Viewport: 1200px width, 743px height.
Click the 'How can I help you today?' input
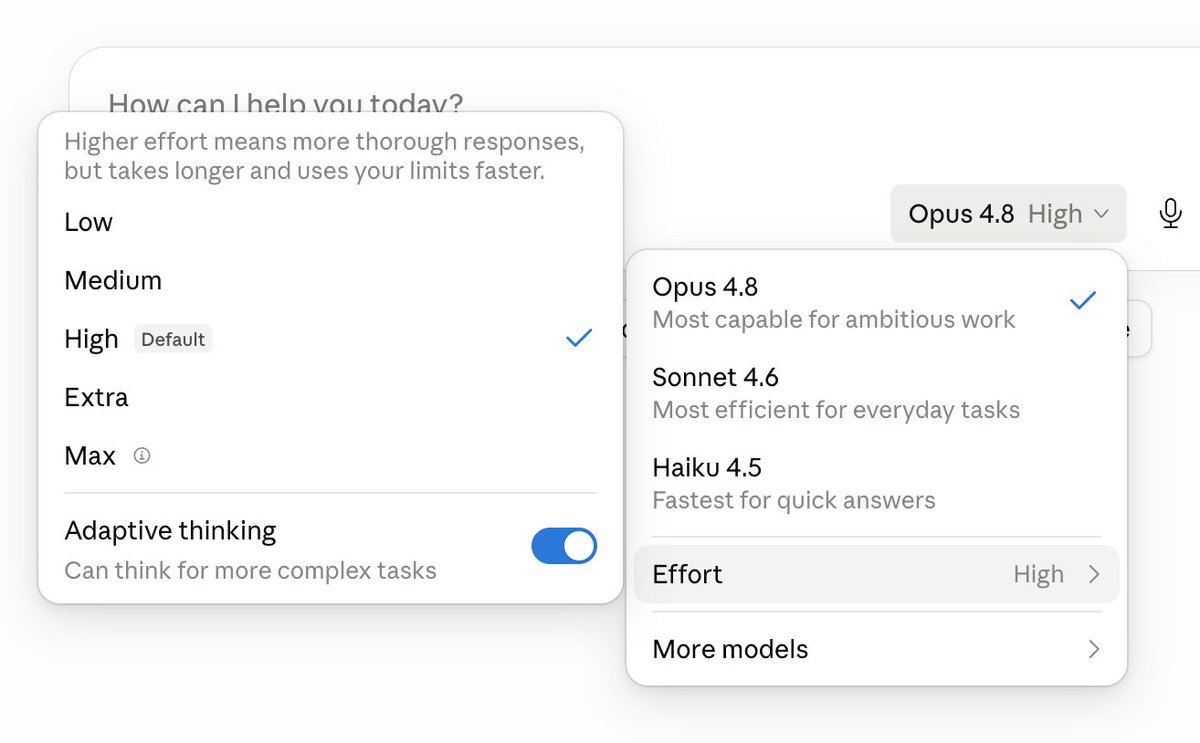point(286,102)
